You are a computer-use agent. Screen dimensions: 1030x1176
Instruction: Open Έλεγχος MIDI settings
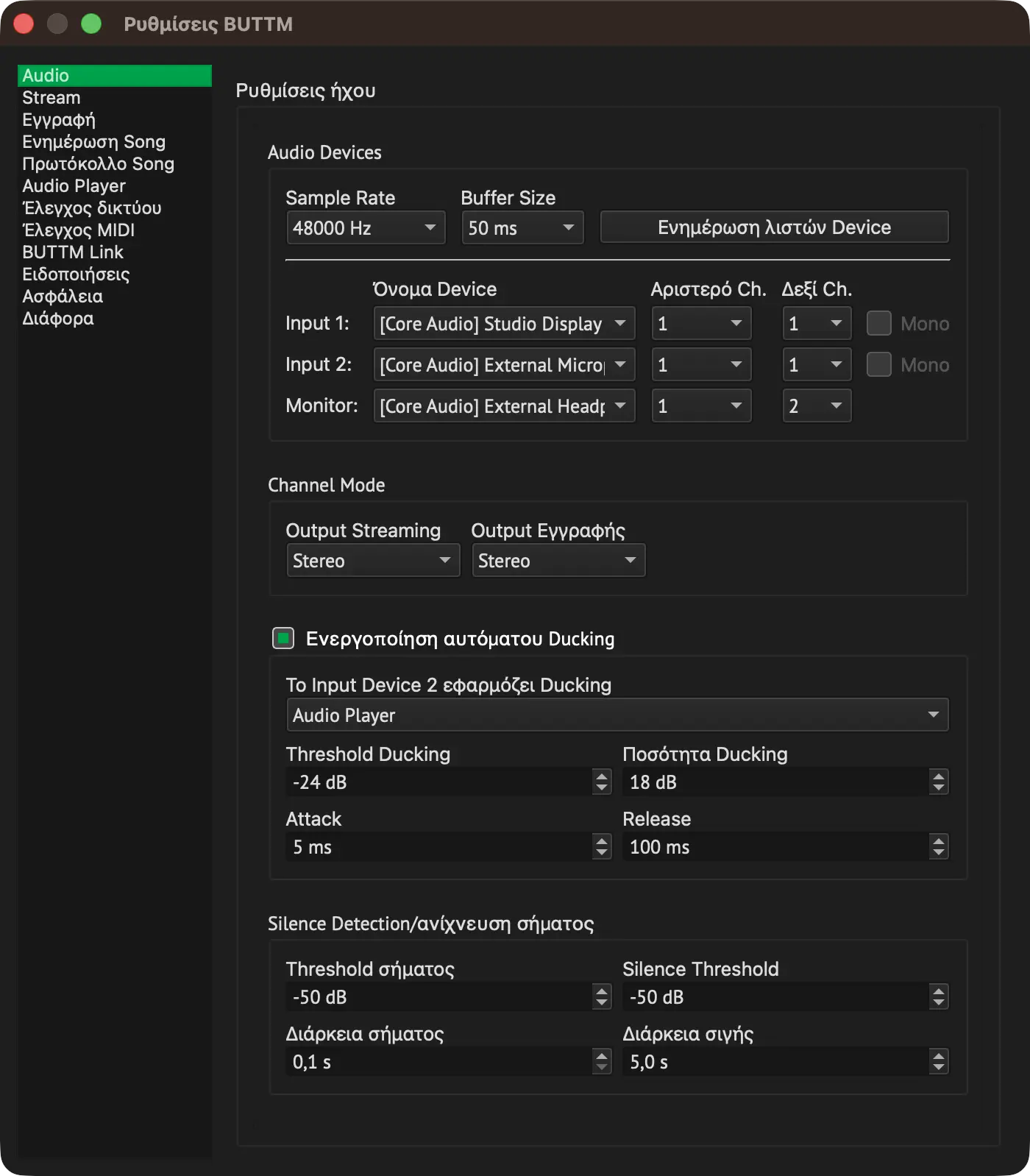pos(115,230)
